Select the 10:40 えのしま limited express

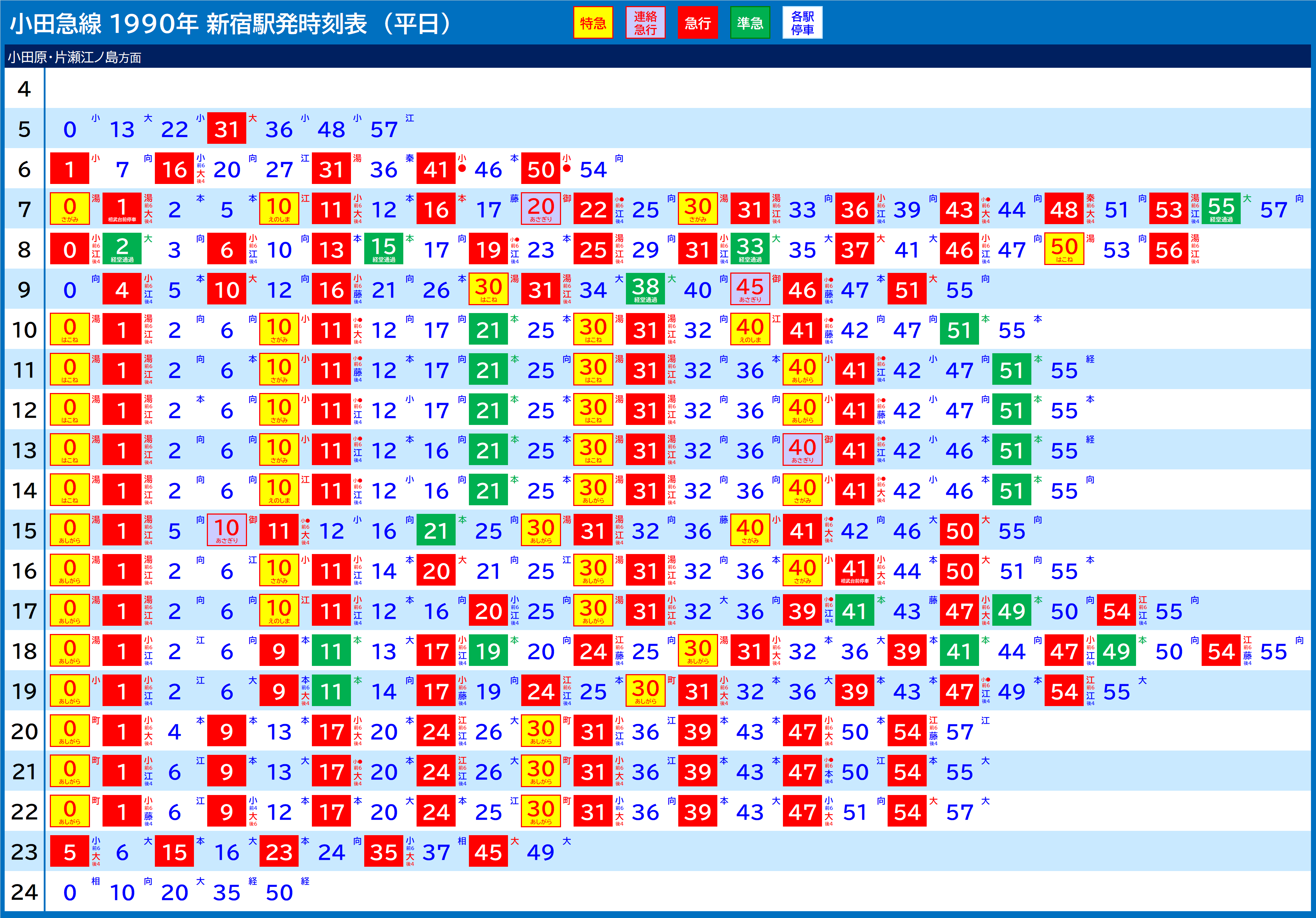pos(750,329)
